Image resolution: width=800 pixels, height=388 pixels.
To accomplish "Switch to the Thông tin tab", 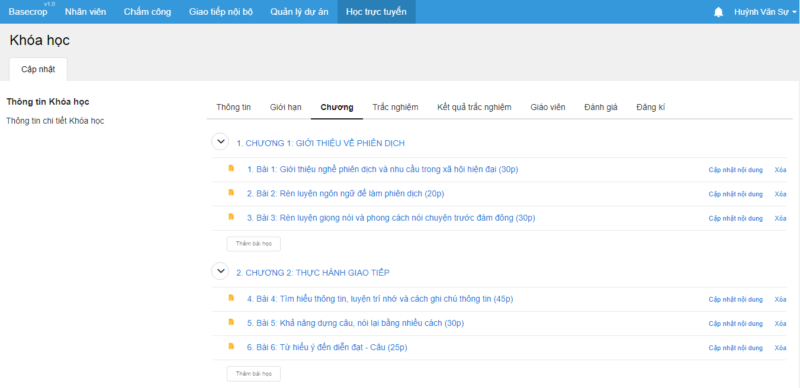I will click(x=234, y=107).
